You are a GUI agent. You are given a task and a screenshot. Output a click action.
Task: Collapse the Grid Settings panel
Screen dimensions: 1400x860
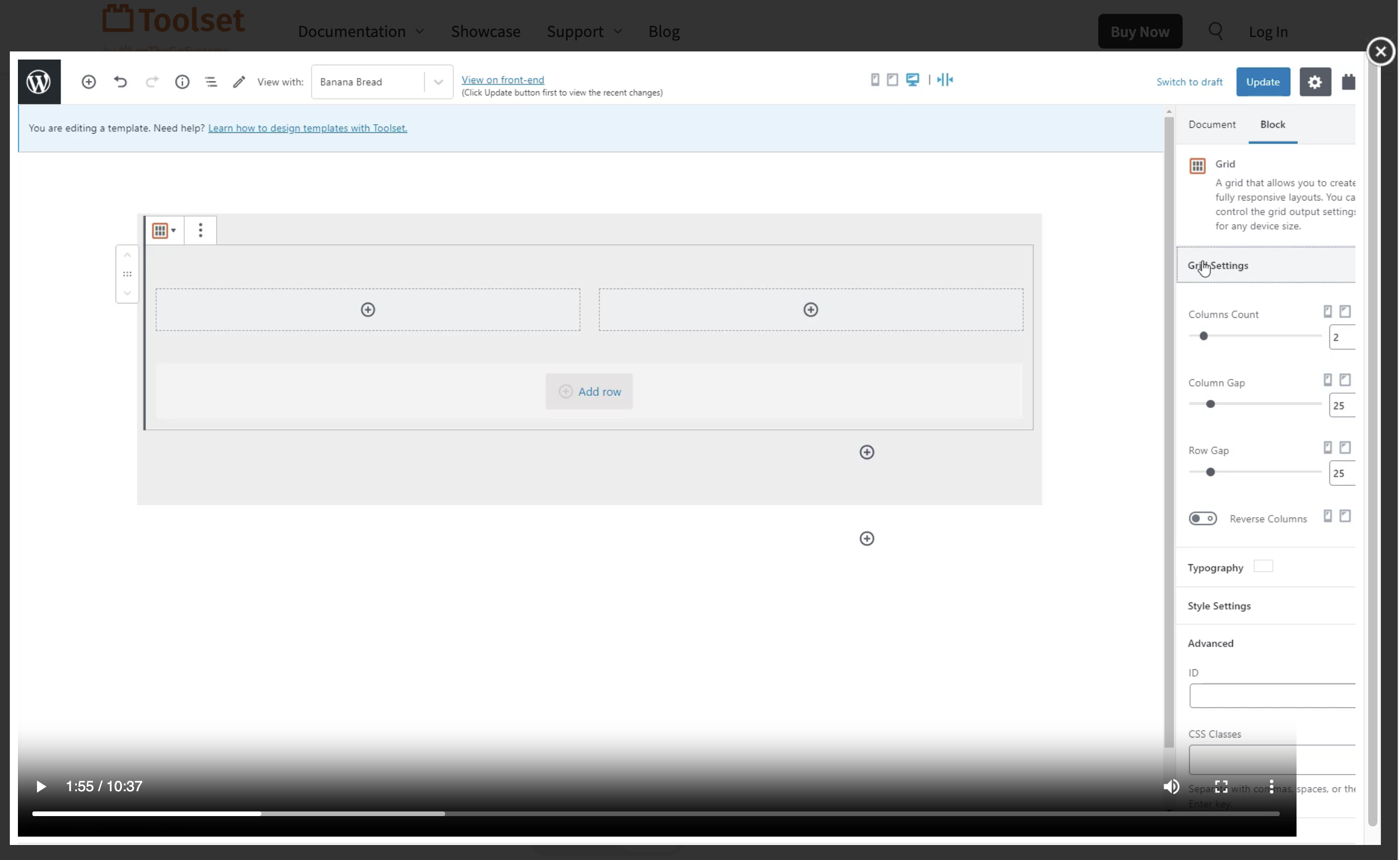(1266, 265)
